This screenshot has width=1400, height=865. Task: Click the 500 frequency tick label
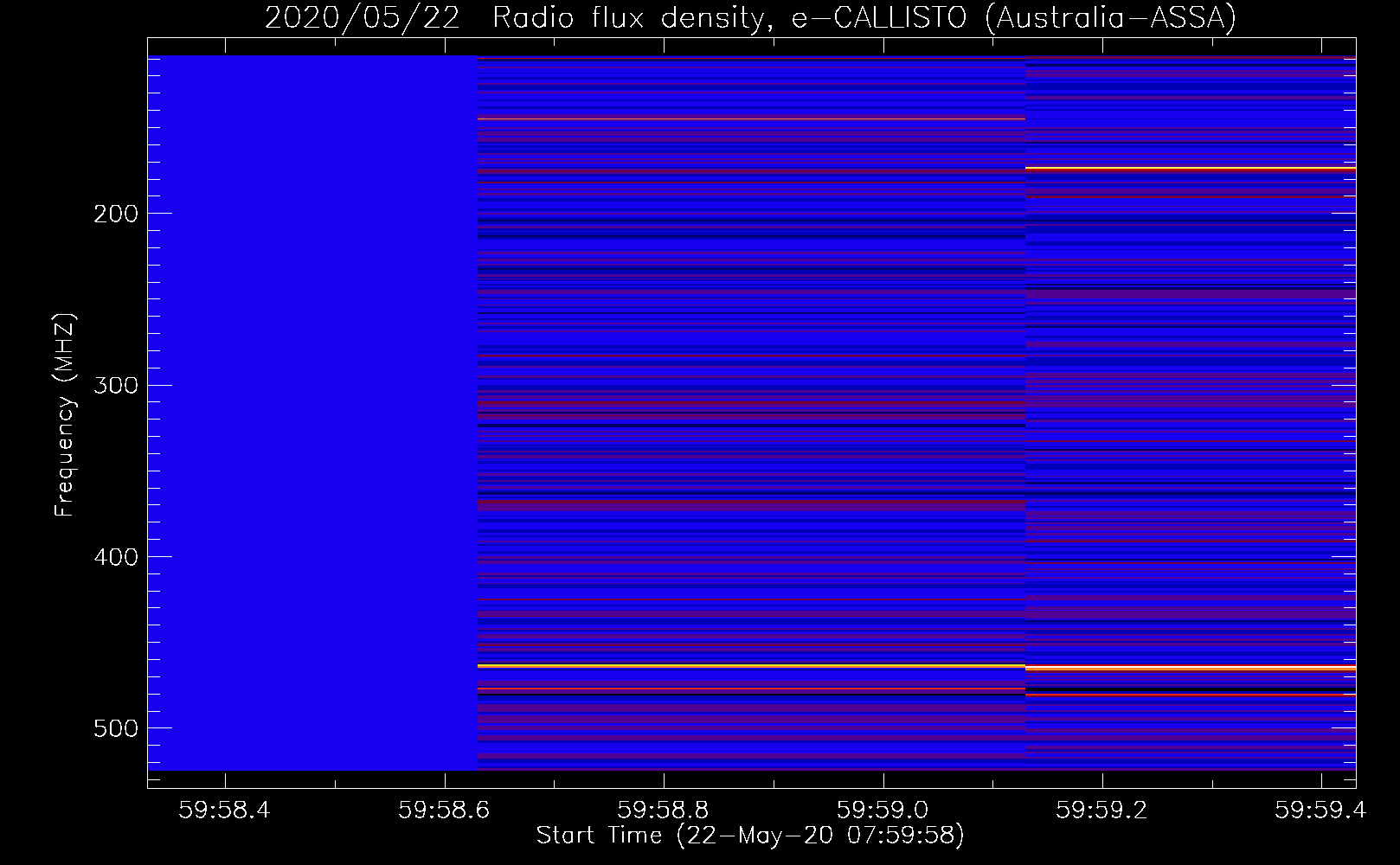coord(116,728)
